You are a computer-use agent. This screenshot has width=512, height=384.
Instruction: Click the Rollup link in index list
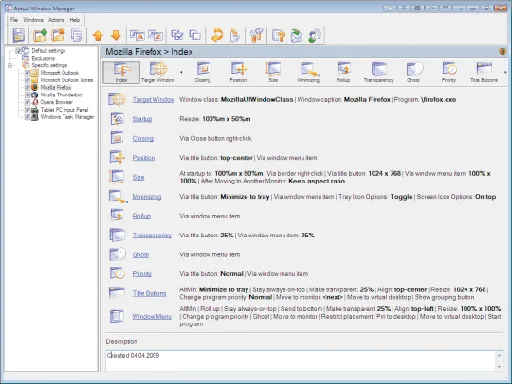tap(142, 216)
